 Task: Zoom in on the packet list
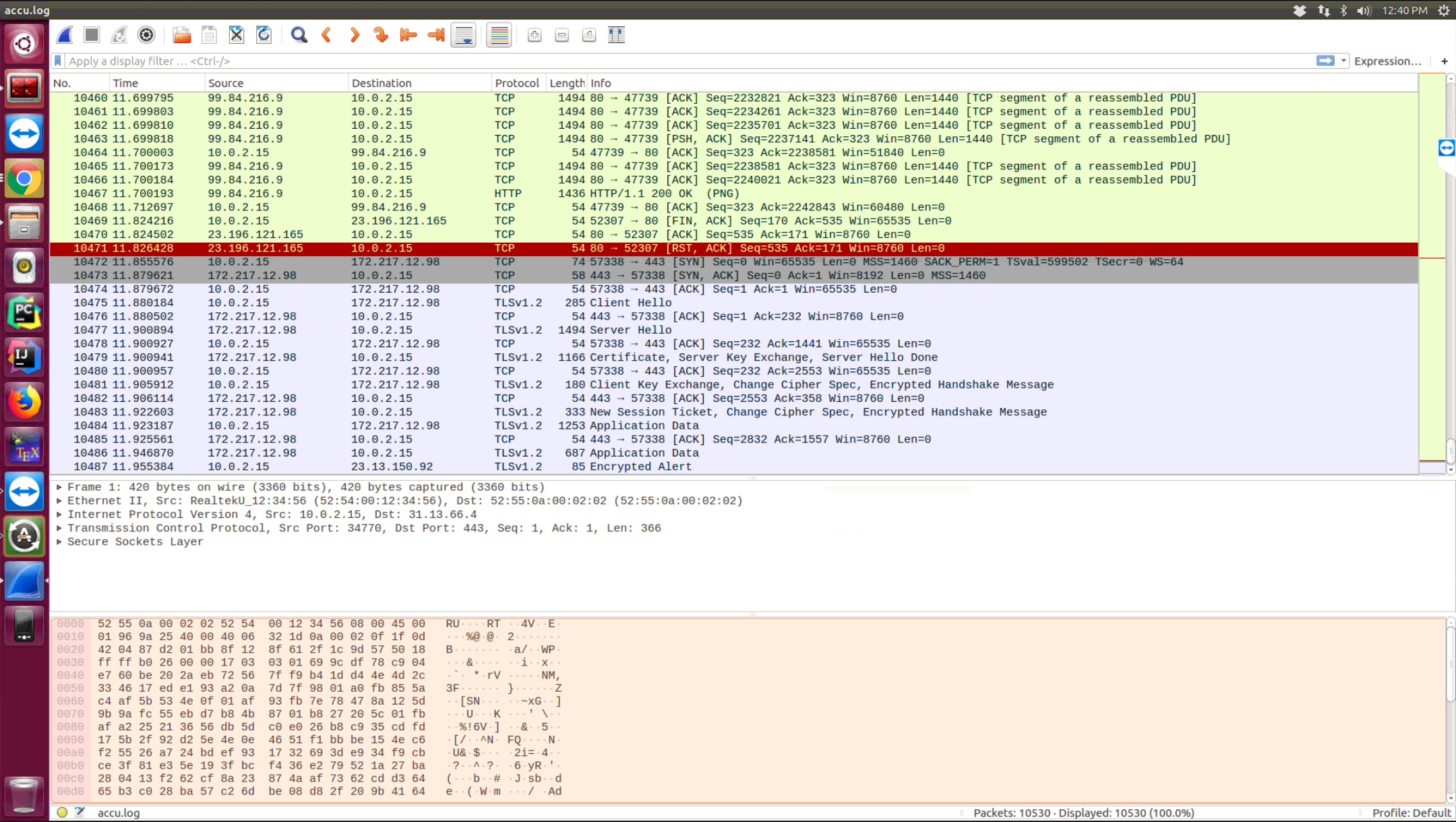click(535, 34)
